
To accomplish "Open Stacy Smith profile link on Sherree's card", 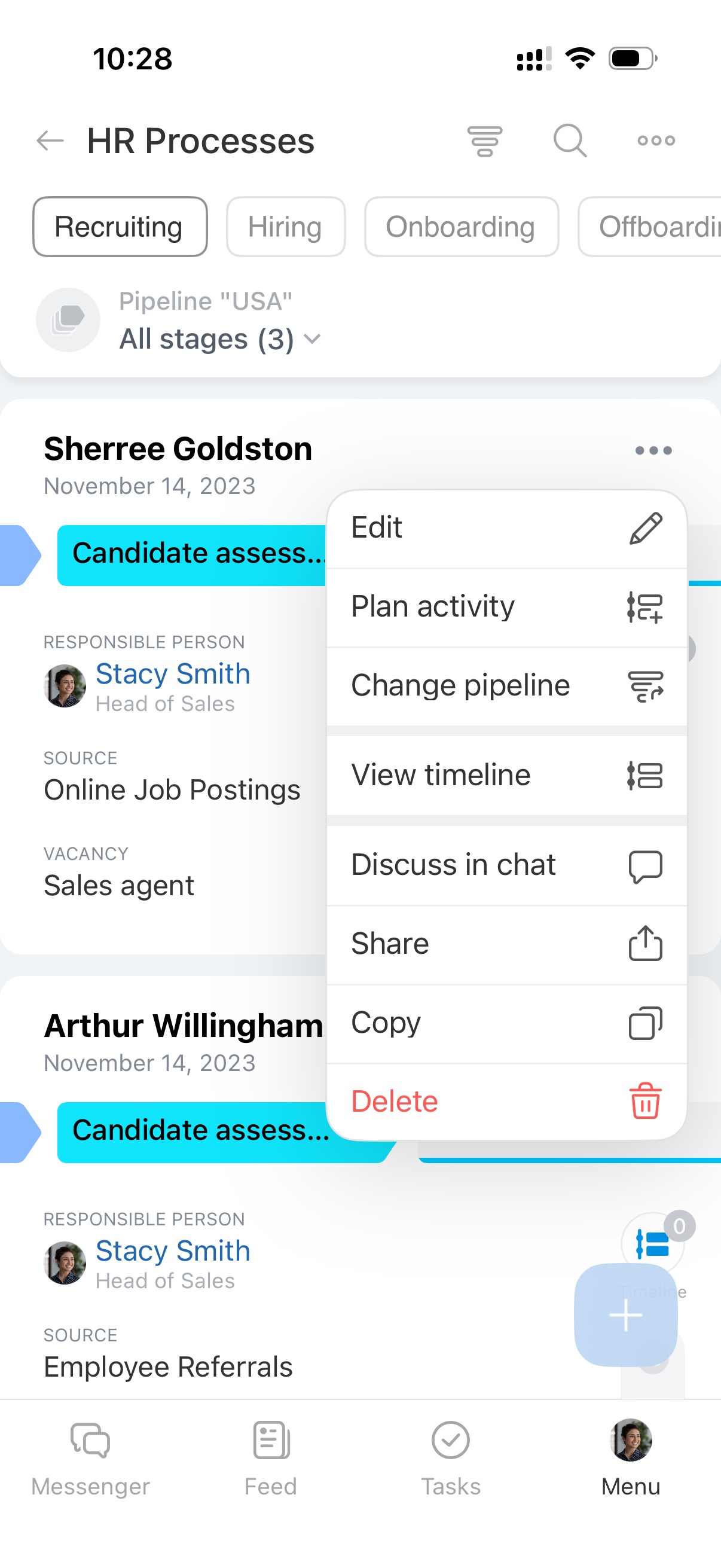I will coord(173,675).
